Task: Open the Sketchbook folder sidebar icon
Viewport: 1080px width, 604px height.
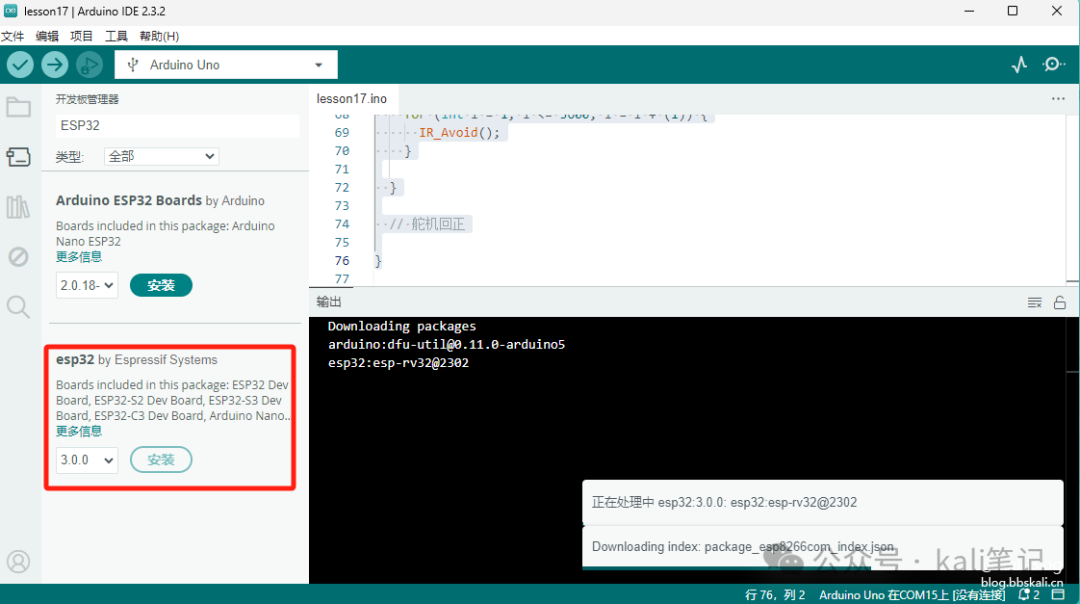Action: pos(19,107)
